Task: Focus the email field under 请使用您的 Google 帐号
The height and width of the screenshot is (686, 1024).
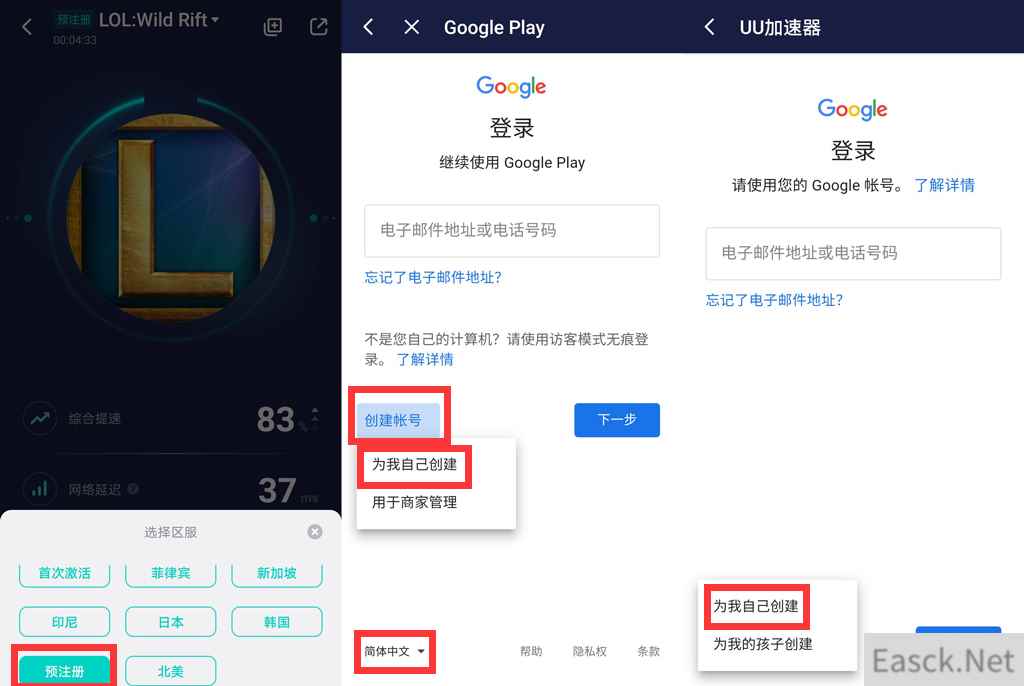Action: [x=853, y=253]
